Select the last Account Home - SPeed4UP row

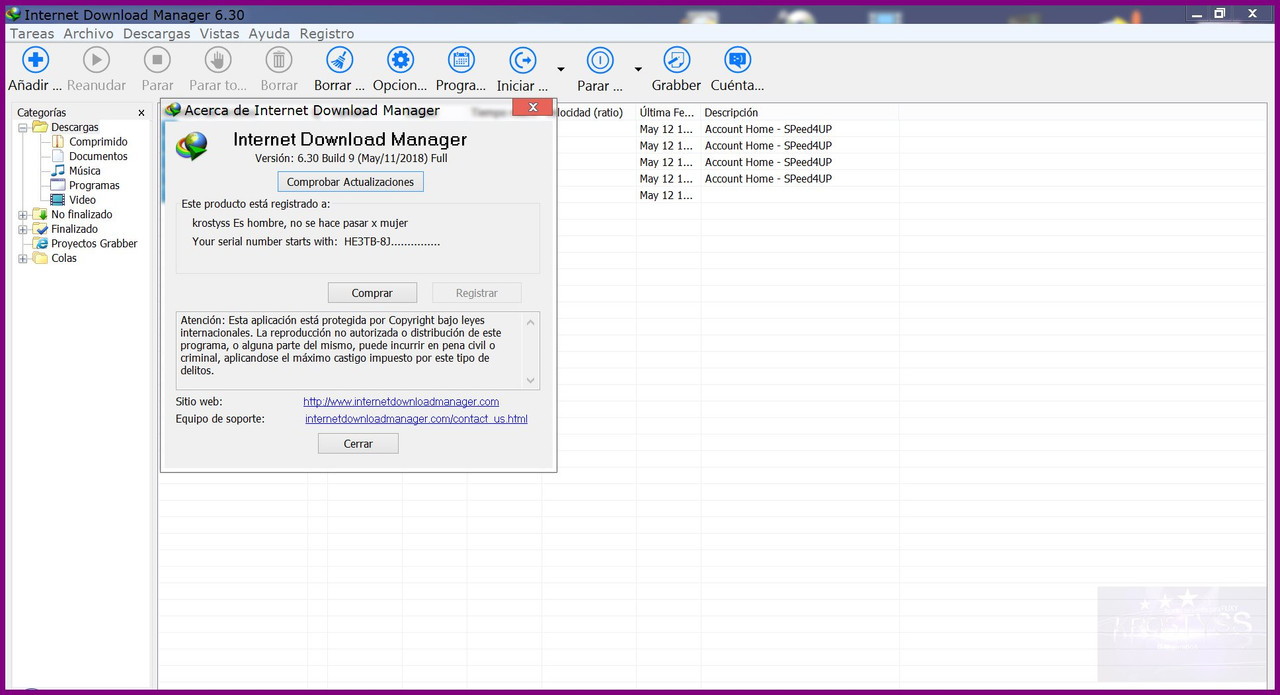[x=768, y=179]
